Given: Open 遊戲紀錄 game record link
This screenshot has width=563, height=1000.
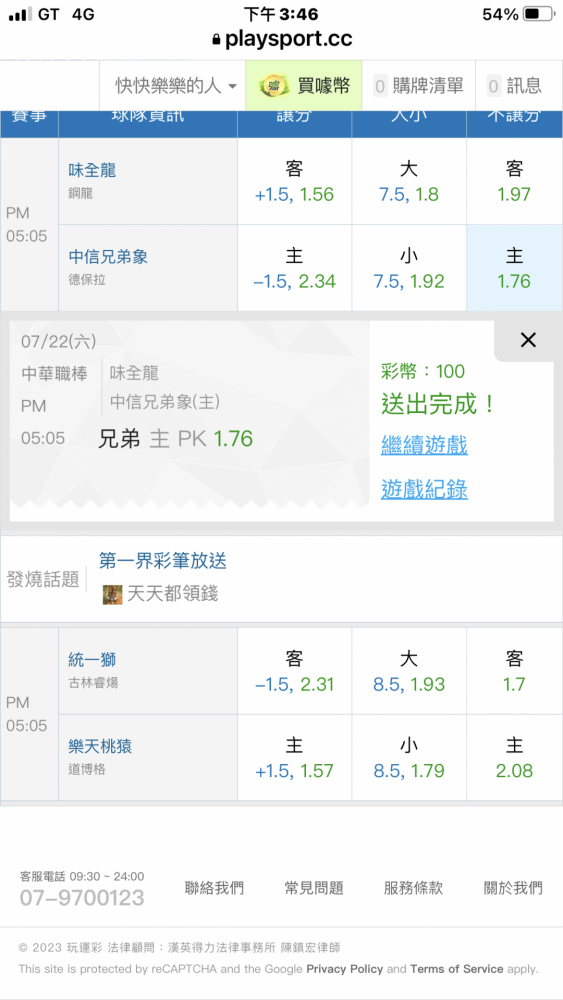Looking at the screenshot, I should 424,490.
